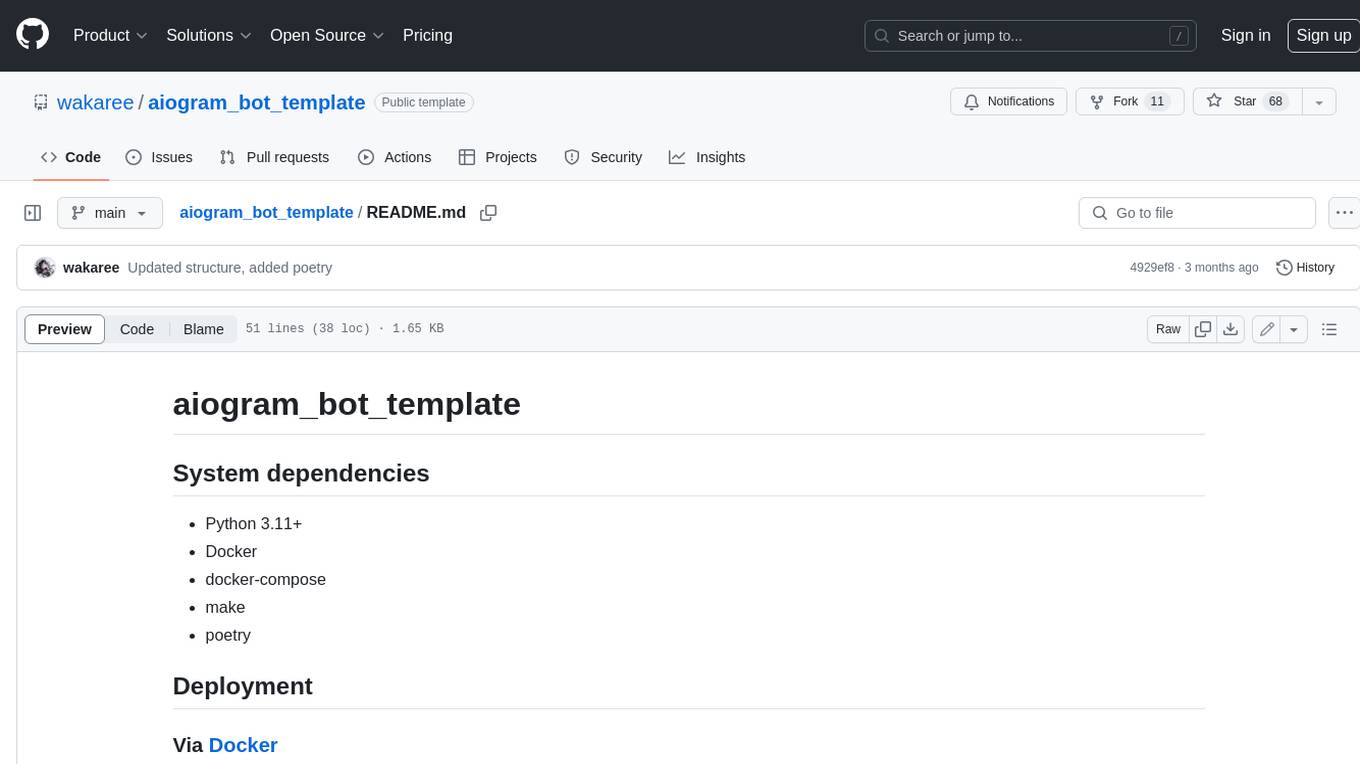Focus the Go to file search box
This screenshot has width=1360, height=764.
pos(1197,213)
